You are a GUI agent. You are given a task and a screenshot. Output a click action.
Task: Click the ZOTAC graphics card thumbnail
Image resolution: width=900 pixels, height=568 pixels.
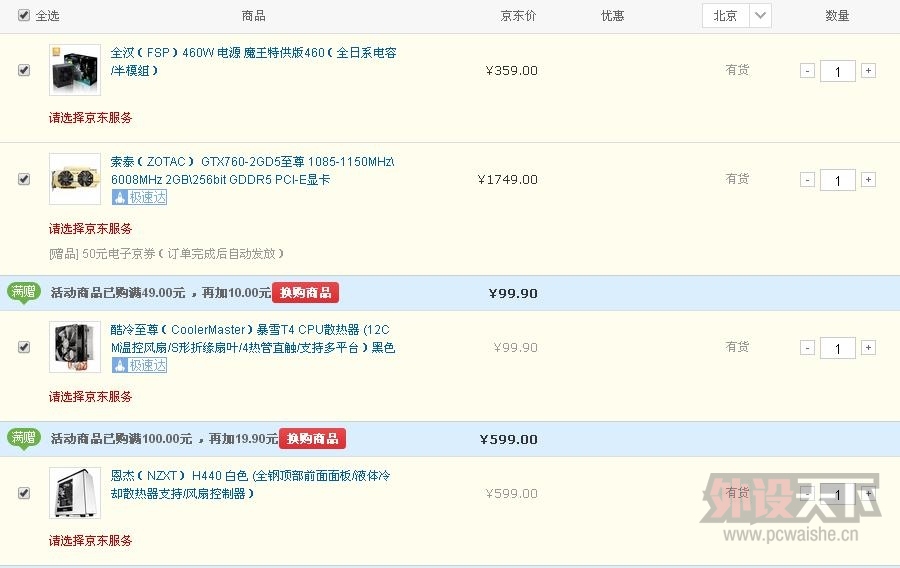tap(75, 179)
